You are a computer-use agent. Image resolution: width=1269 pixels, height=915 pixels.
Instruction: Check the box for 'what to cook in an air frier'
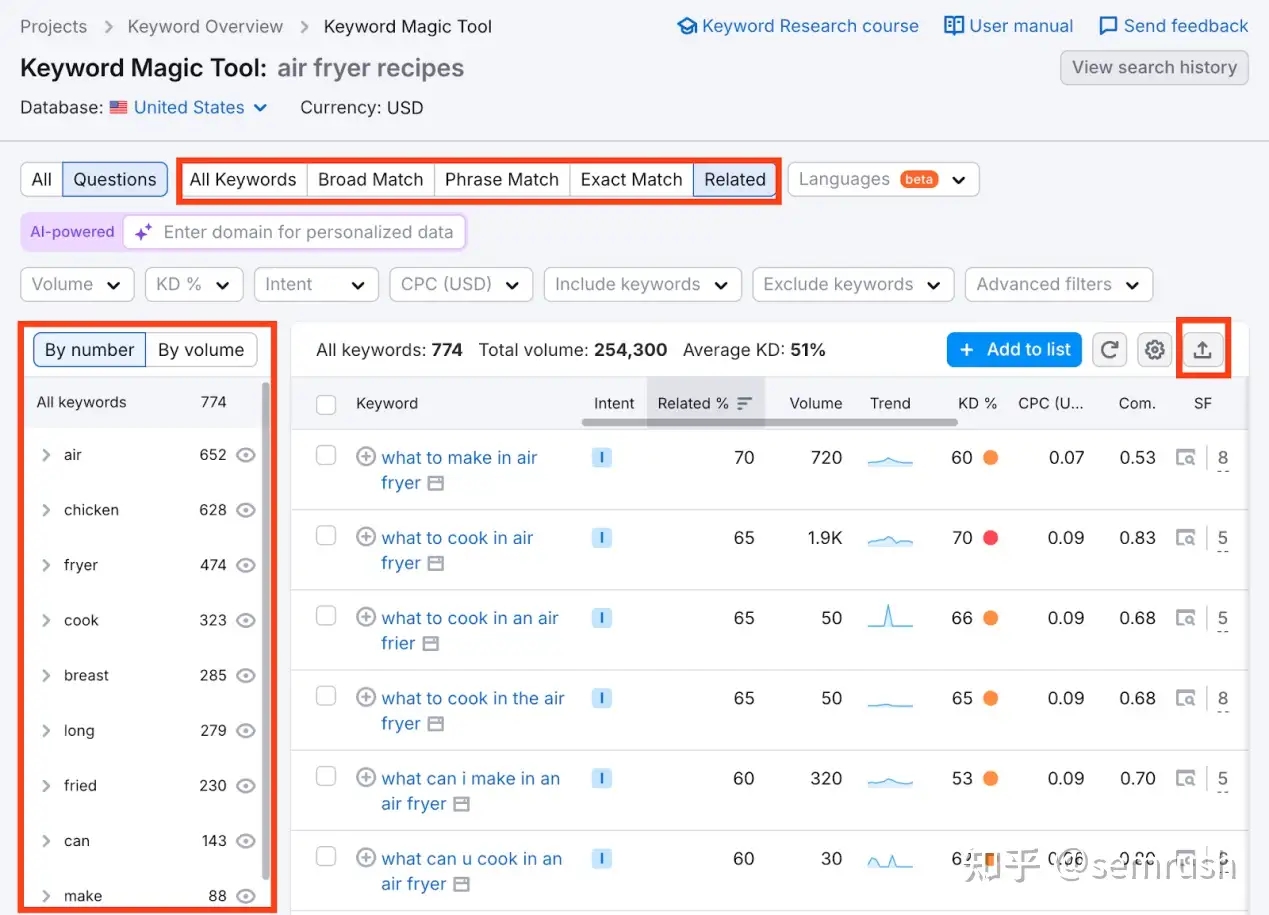(x=326, y=616)
